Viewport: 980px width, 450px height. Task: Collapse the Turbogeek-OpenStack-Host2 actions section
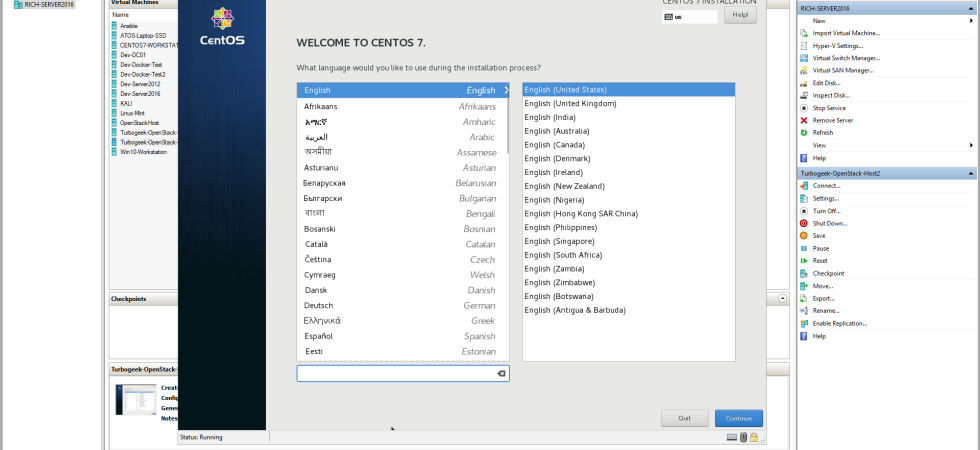(x=971, y=173)
